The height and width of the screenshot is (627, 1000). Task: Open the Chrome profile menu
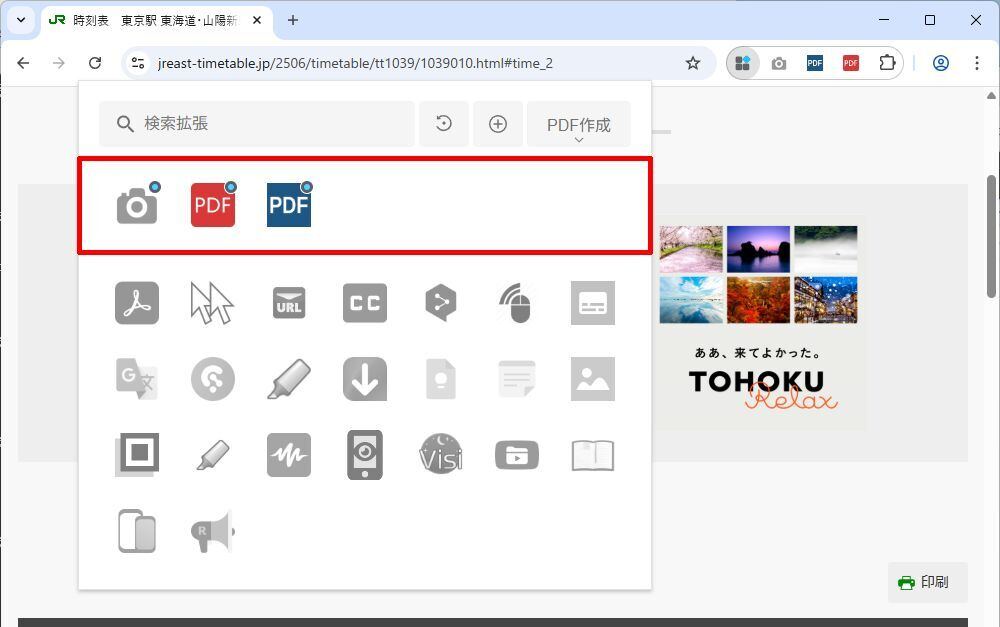[941, 63]
